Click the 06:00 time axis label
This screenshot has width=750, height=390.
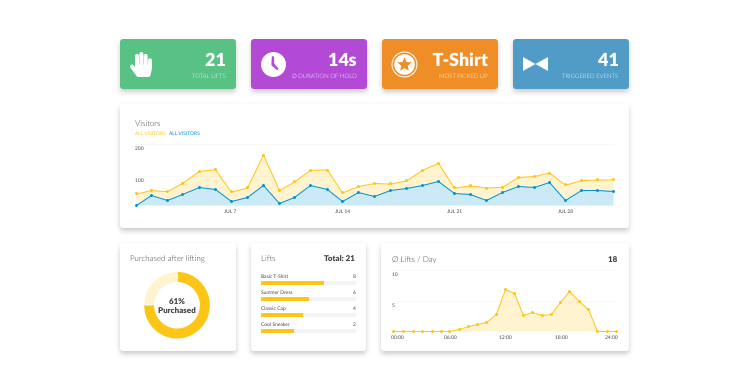[x=450, y=337]
